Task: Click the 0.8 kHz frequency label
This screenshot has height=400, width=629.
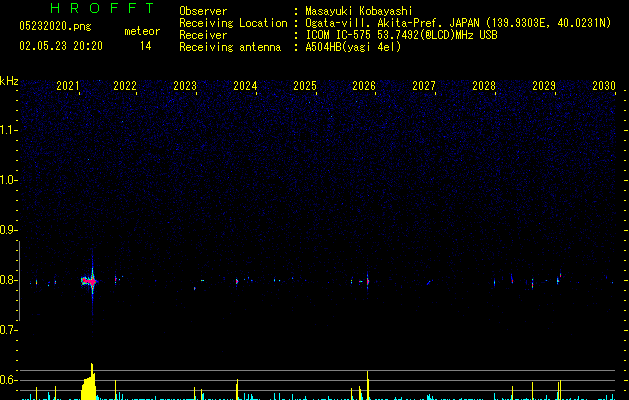Action: point(9,280)
